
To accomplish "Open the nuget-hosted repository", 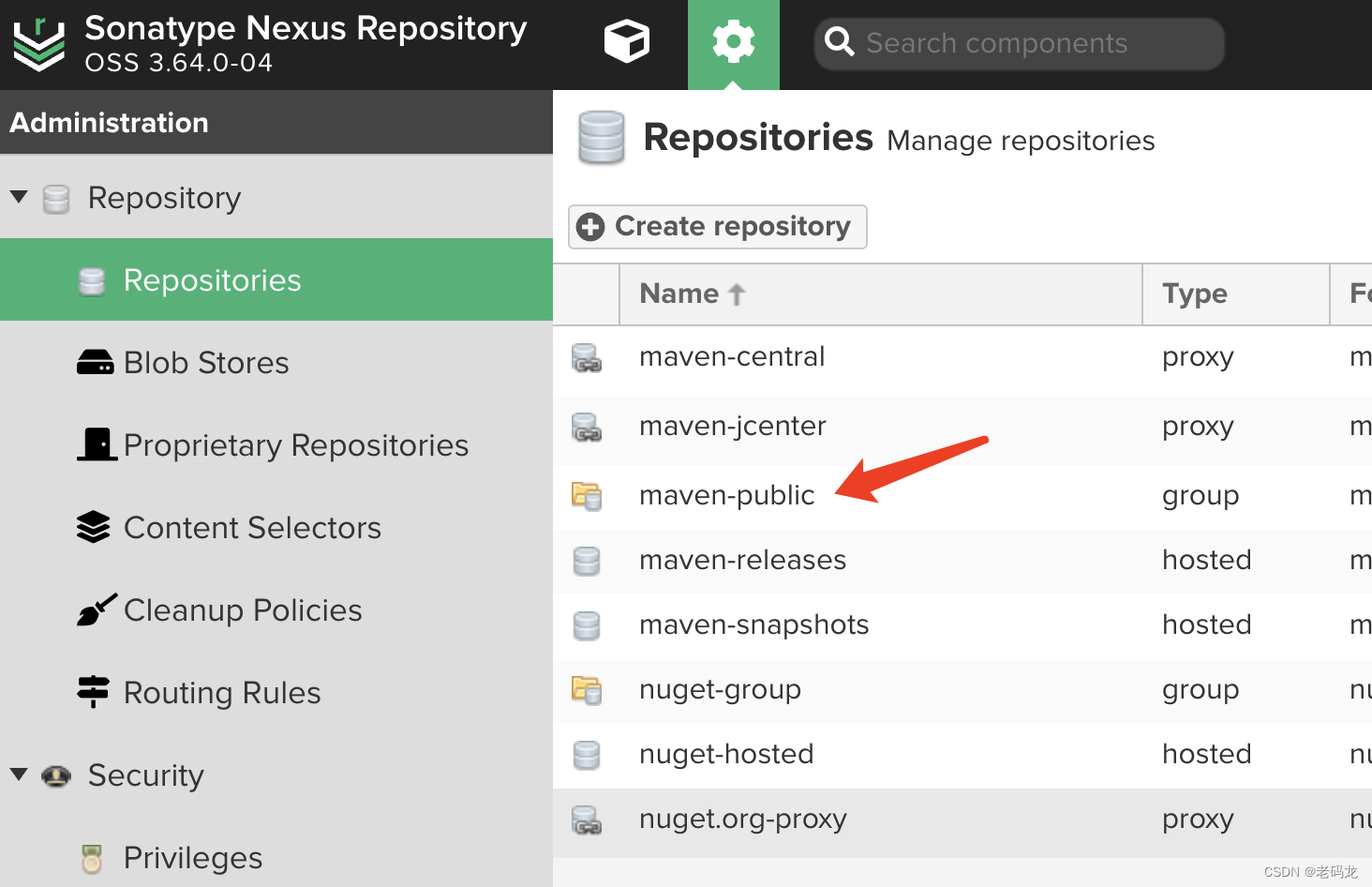I will coord(962,756).
